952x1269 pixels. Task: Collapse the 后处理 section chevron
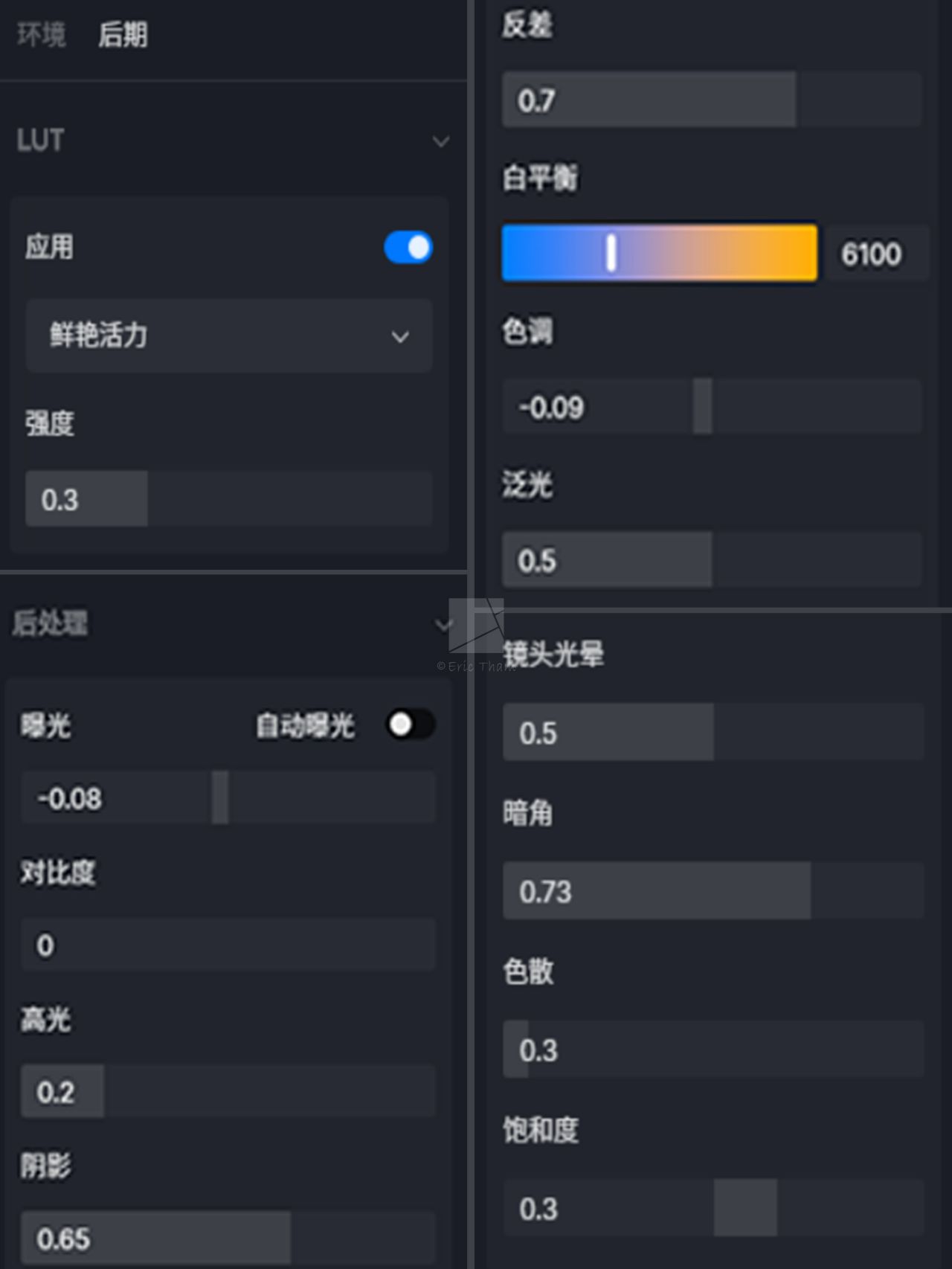(x=444, y=625)
